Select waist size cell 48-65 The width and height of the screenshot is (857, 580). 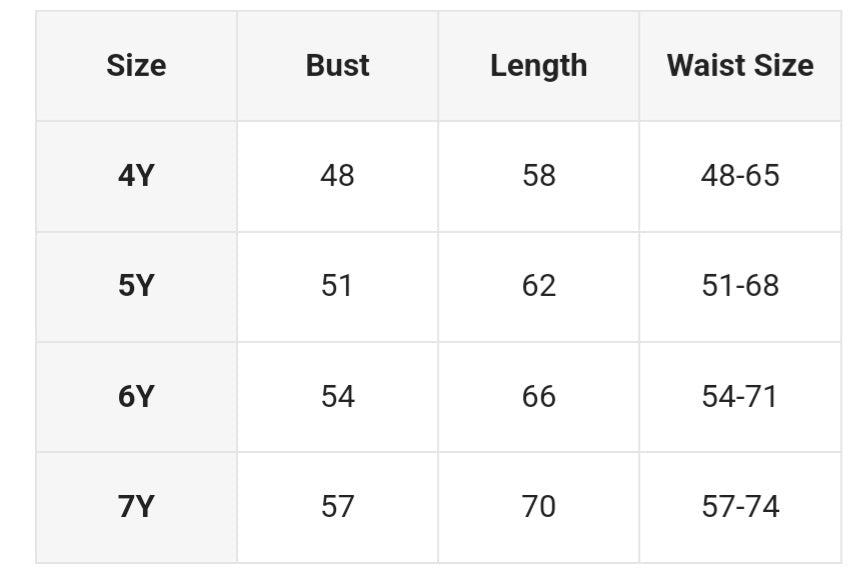(x=740, y=176)
